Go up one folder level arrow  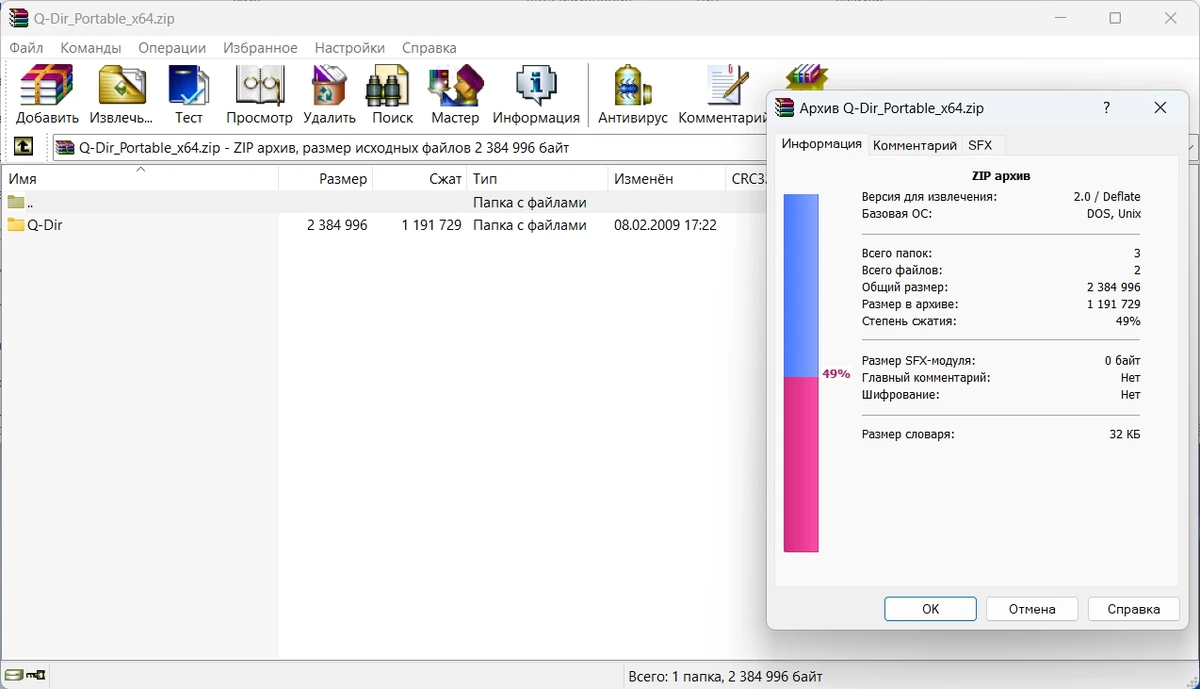tap(23, 147)
